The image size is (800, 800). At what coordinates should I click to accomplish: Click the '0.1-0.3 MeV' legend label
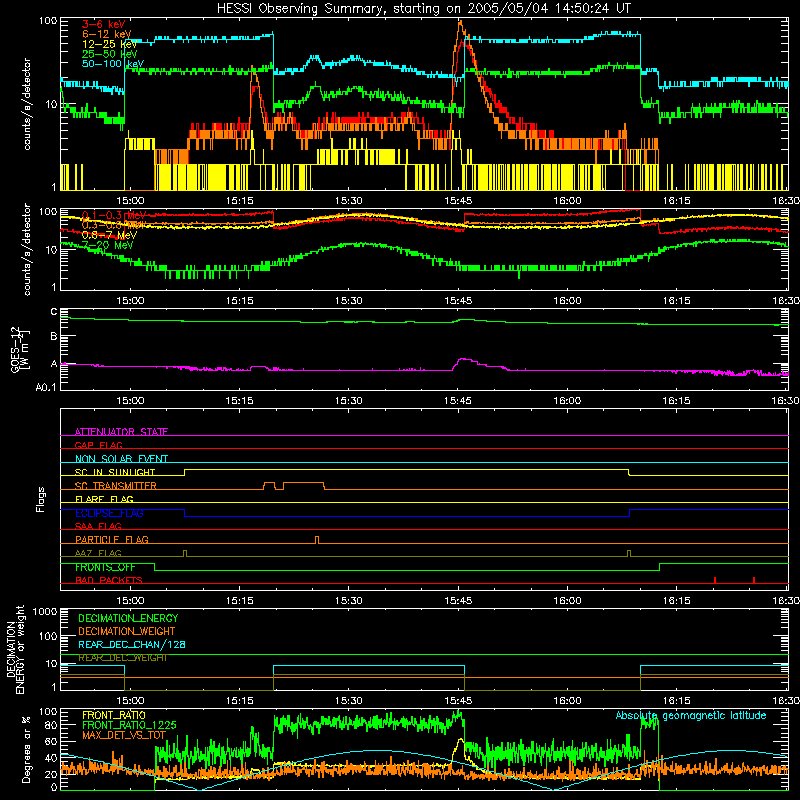click(114, 215)
